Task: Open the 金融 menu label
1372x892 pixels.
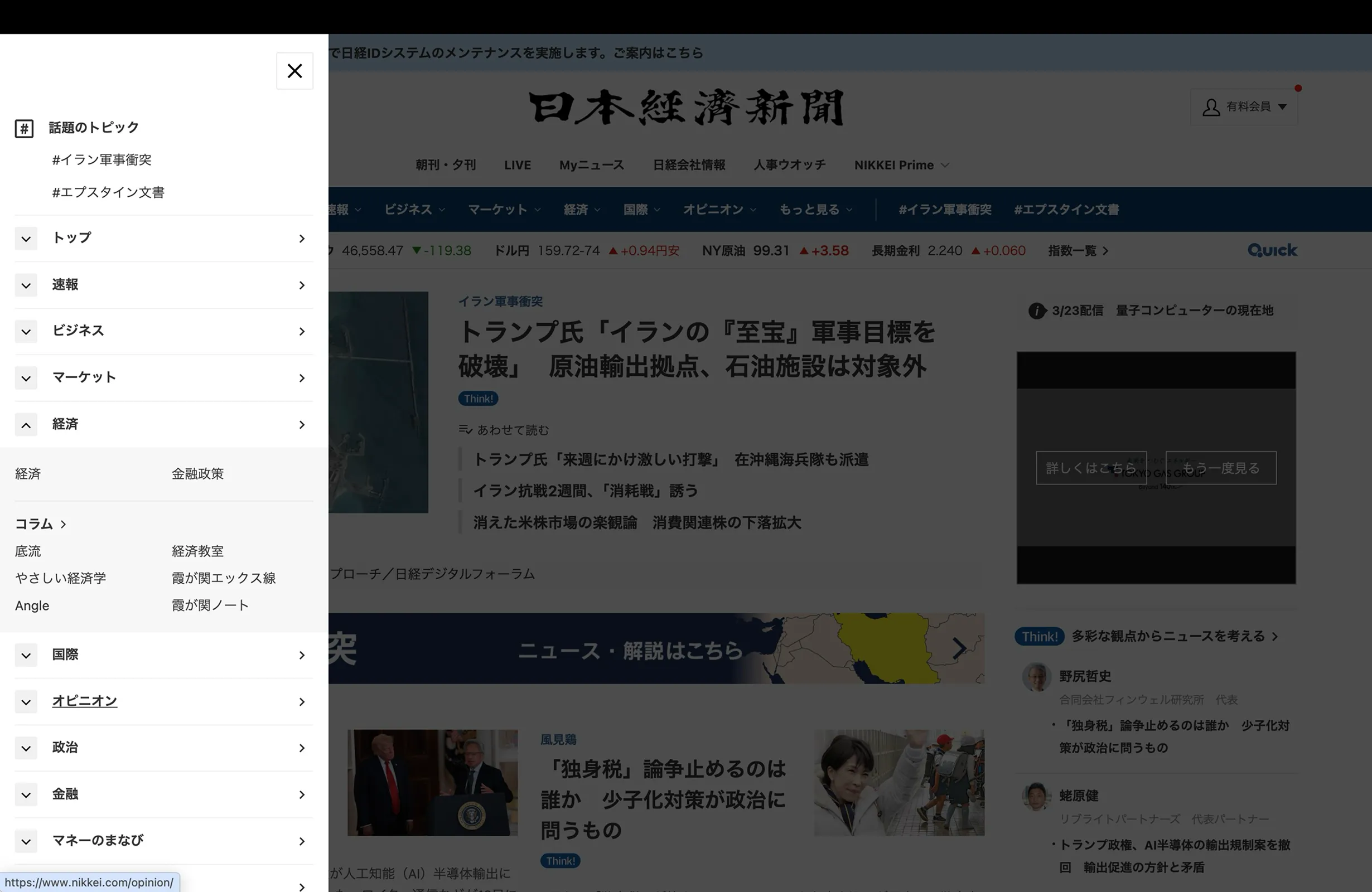Action: [x=65, y=794]
